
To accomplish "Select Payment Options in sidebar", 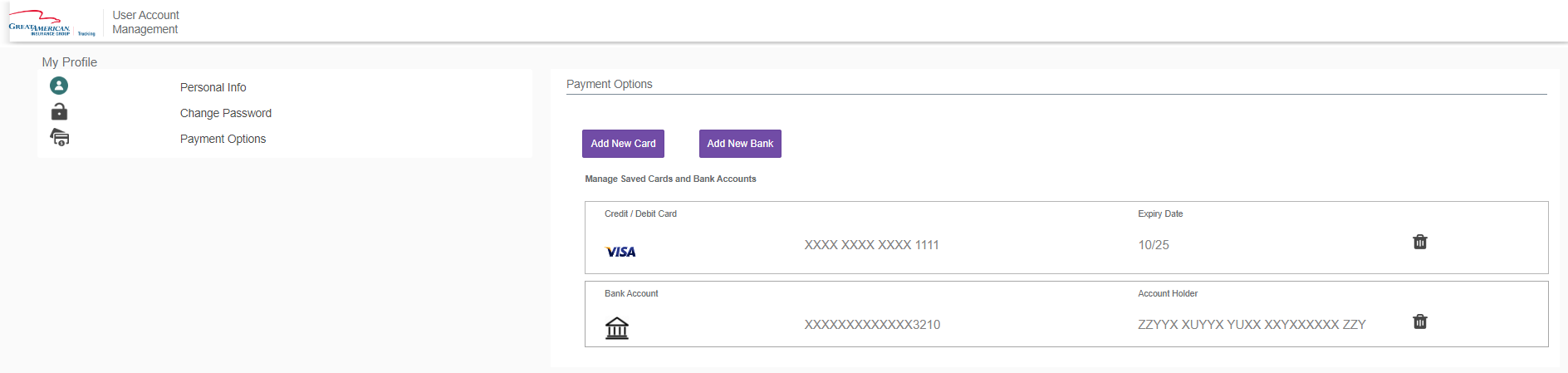I will pos(223,139).
